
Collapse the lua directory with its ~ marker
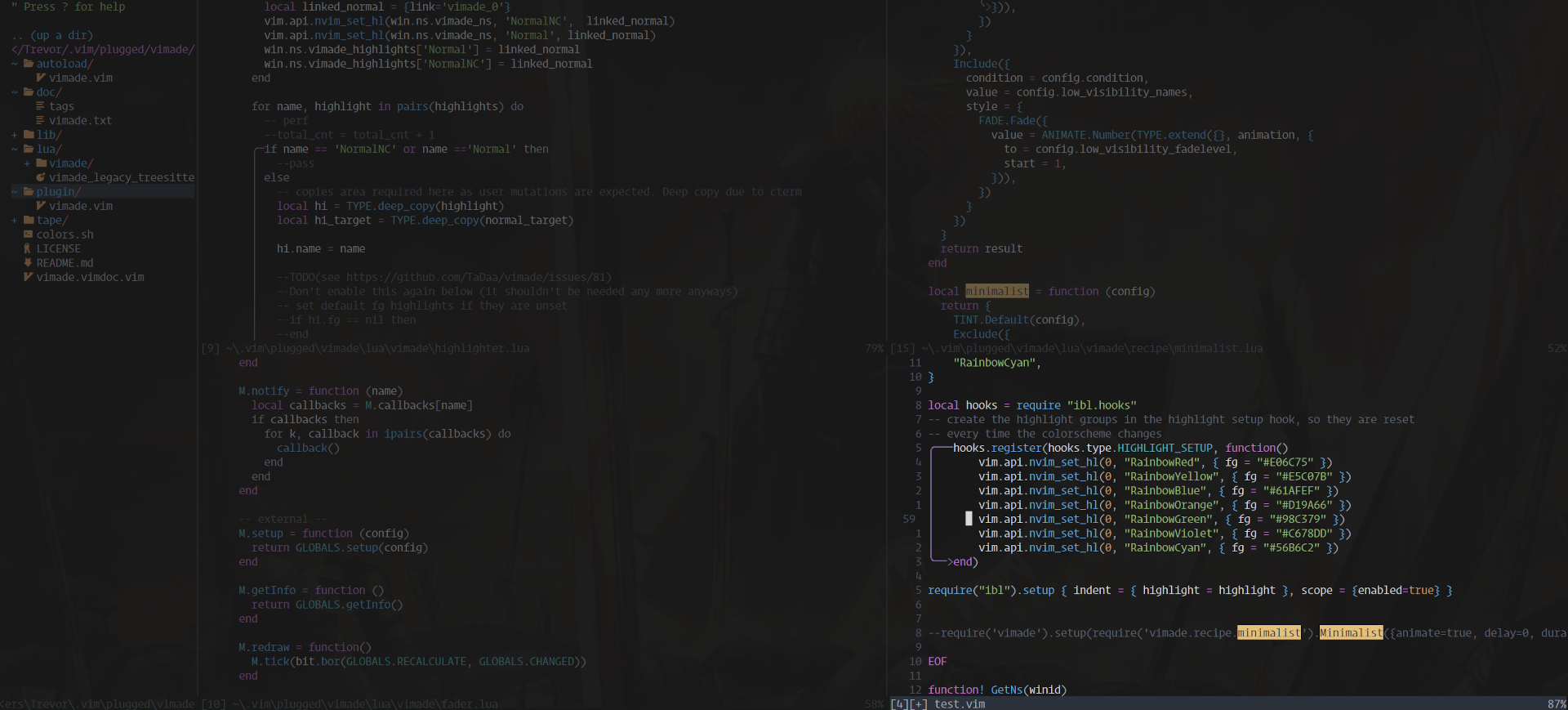click(x=15, y=149)
